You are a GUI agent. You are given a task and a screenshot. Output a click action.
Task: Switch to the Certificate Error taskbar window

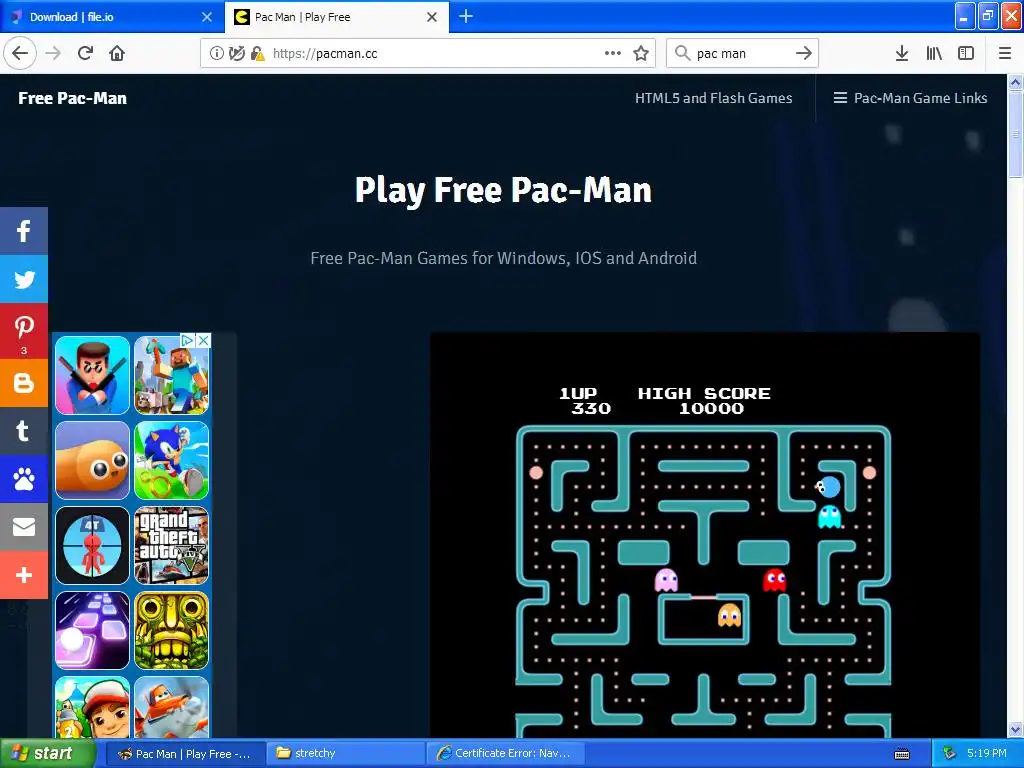(x=504, y=754)
